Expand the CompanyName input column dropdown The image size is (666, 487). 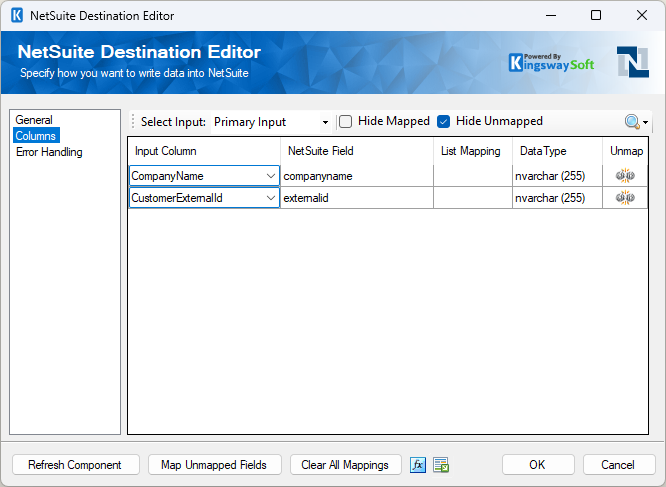(271, 176)
